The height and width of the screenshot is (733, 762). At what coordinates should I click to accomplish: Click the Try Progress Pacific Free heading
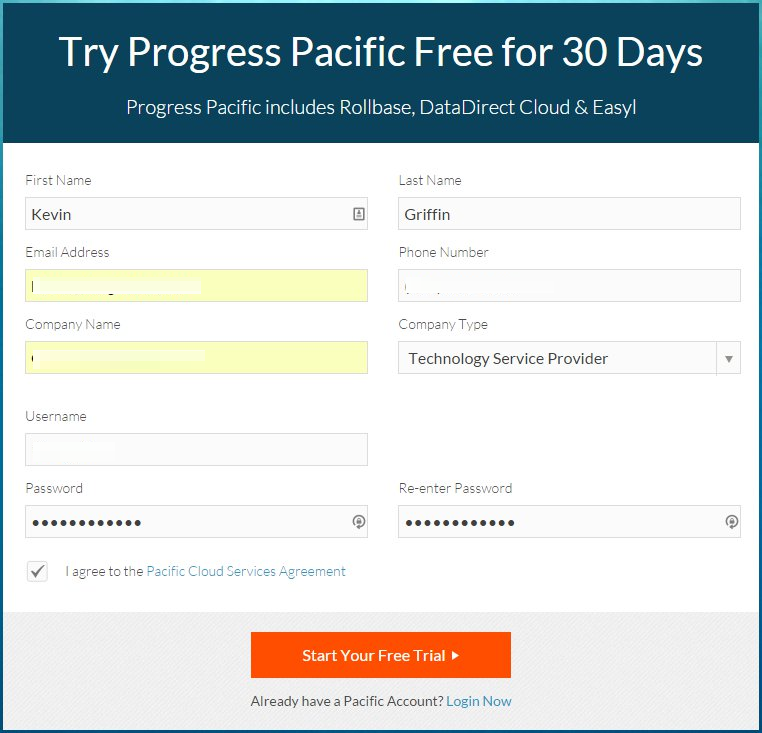coord(380,52)
